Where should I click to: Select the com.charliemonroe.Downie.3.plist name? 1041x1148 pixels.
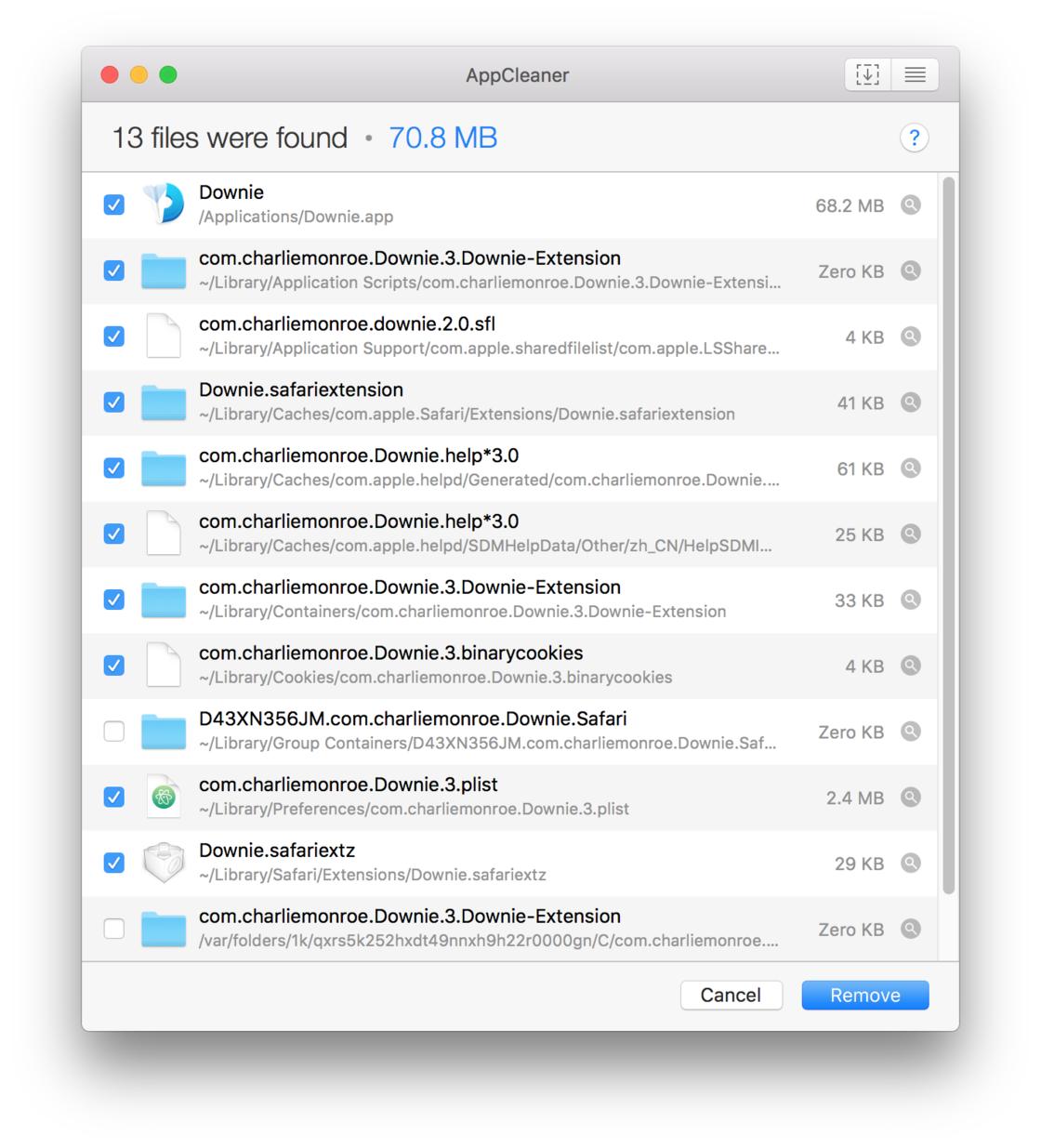349,785
